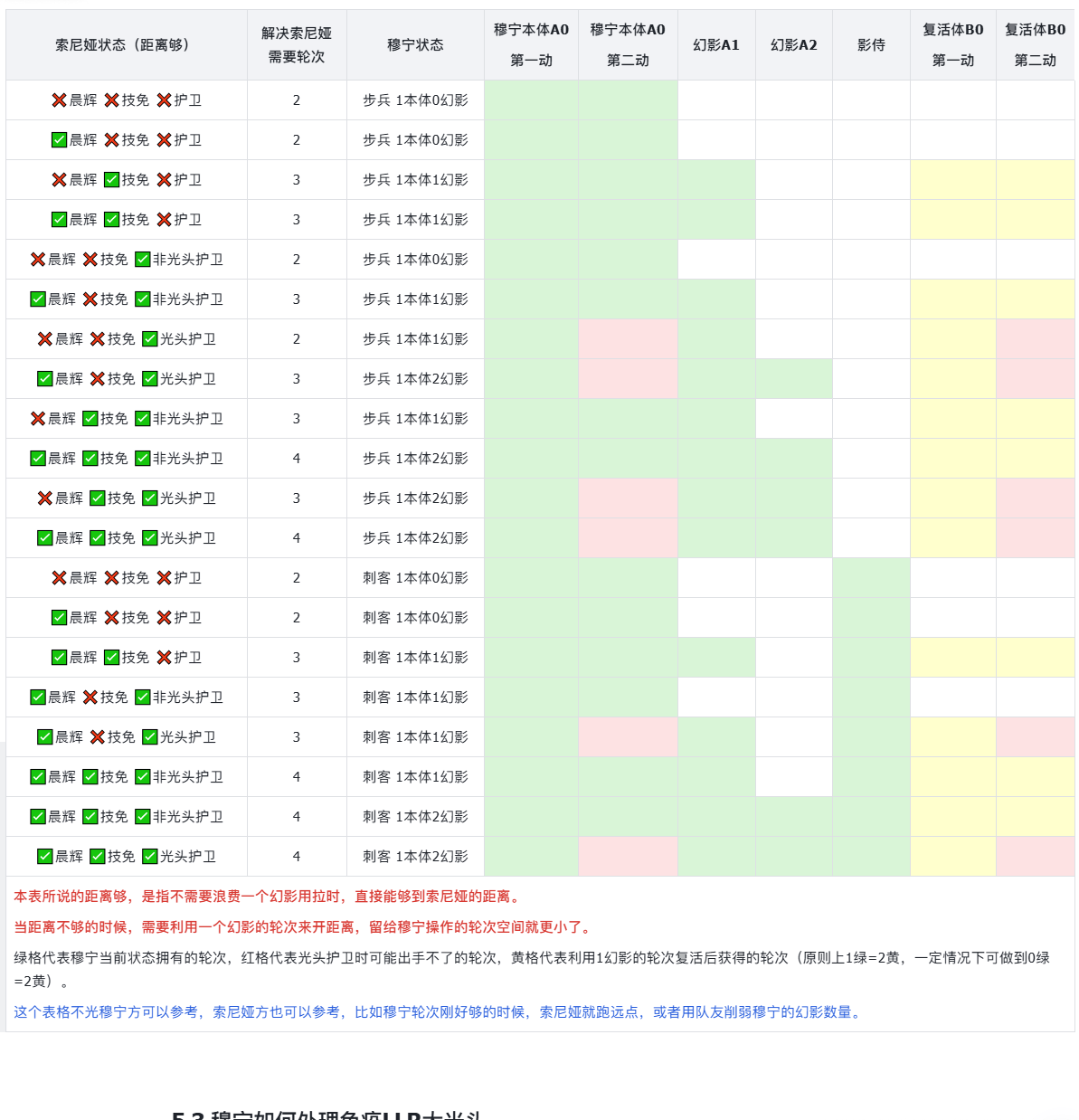
Task: Click '刺客 1本体0幻影' in the three-red-cross row
Action: [x=415, y=578]
